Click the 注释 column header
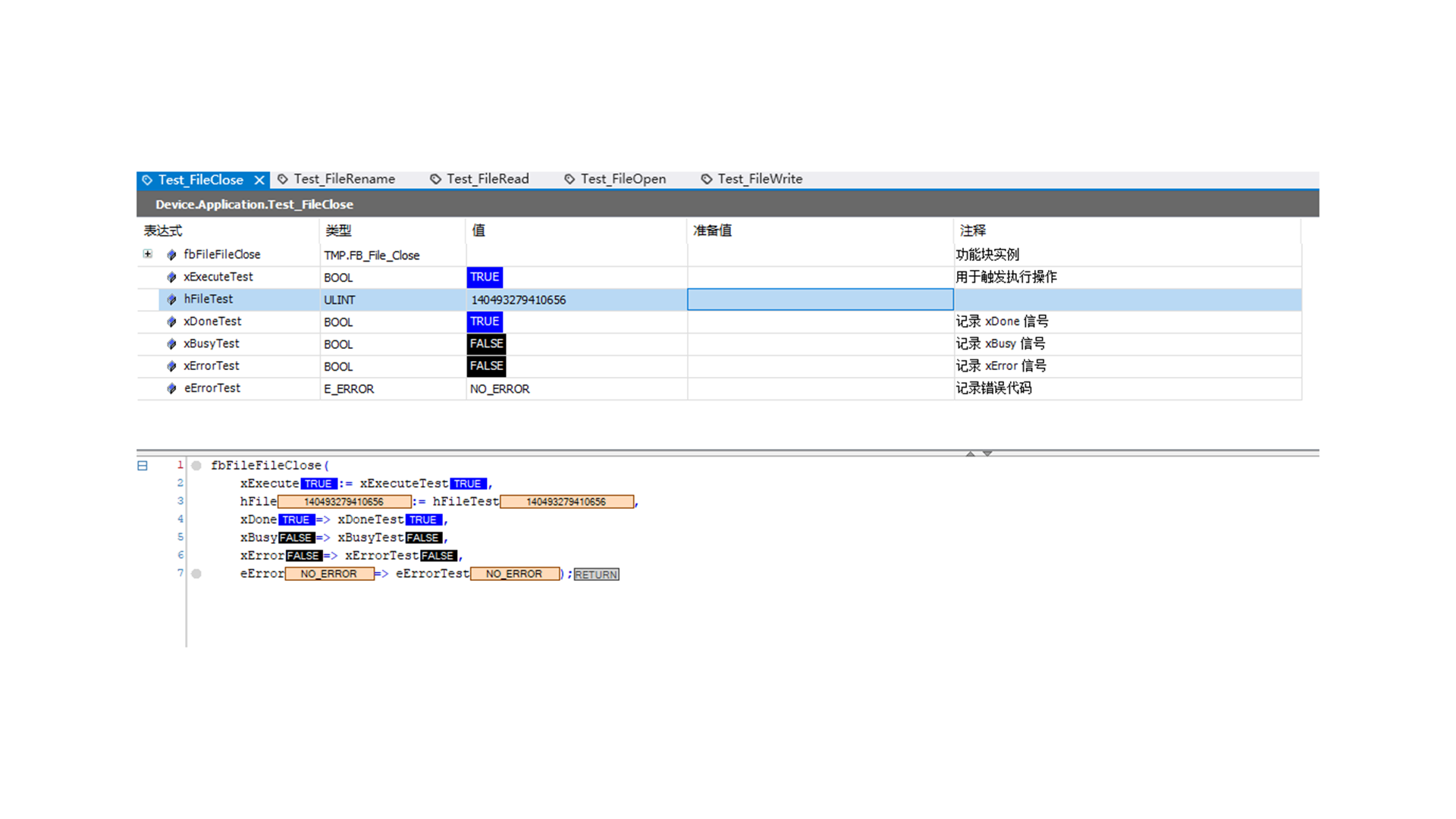 (x=973, y=231)
